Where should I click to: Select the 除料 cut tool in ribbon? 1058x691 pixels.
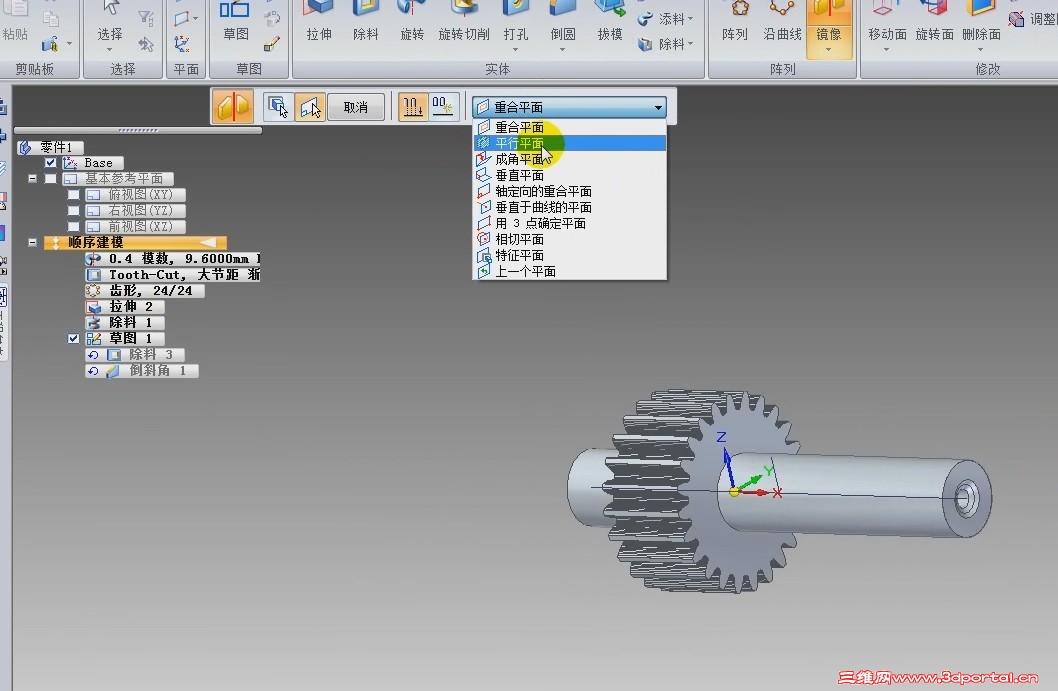pos(366,22)
